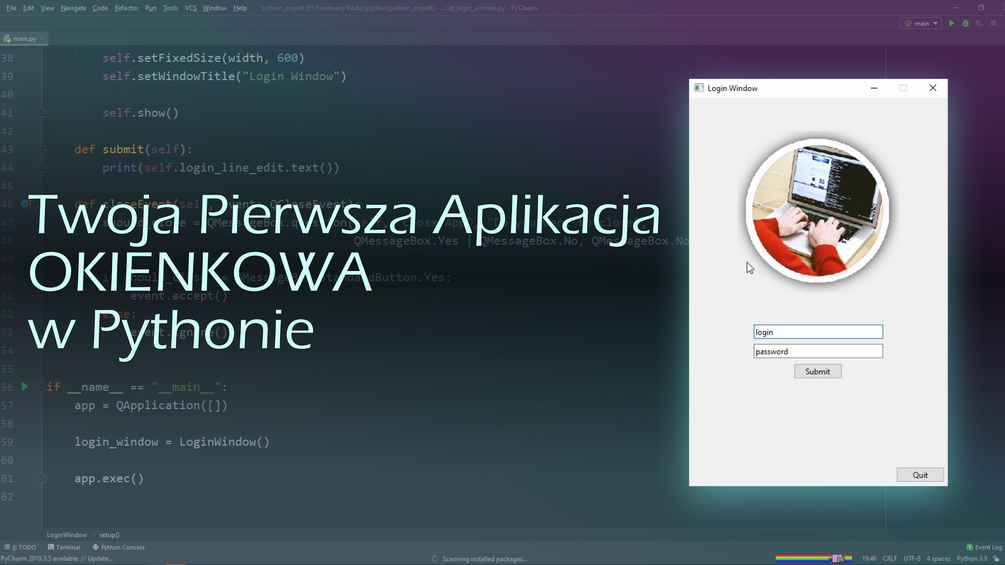The width and height of the screenshot is (1005, 565).
Task: Open the Tools menu
Action: tap(170, 8)
